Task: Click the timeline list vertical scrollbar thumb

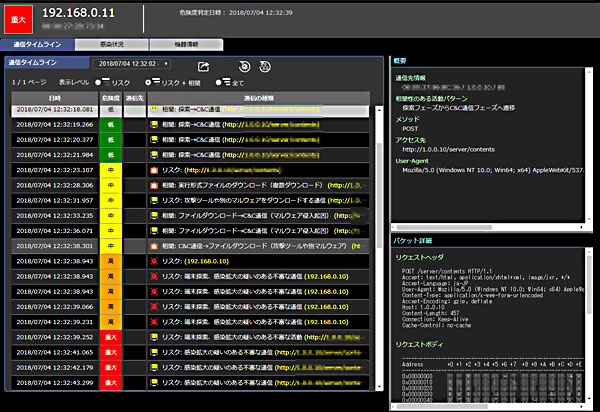Action: (379, 195)
